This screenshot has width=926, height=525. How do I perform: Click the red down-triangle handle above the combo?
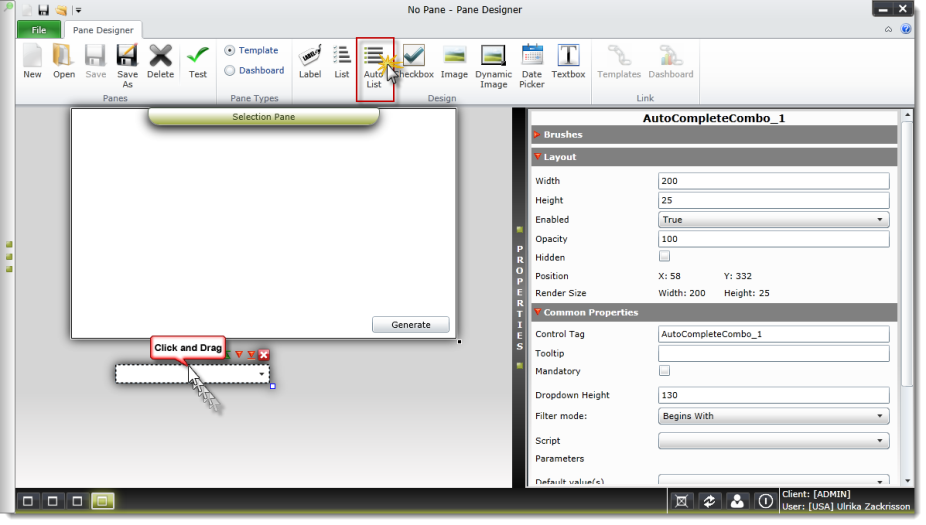[x=239, y=354]
